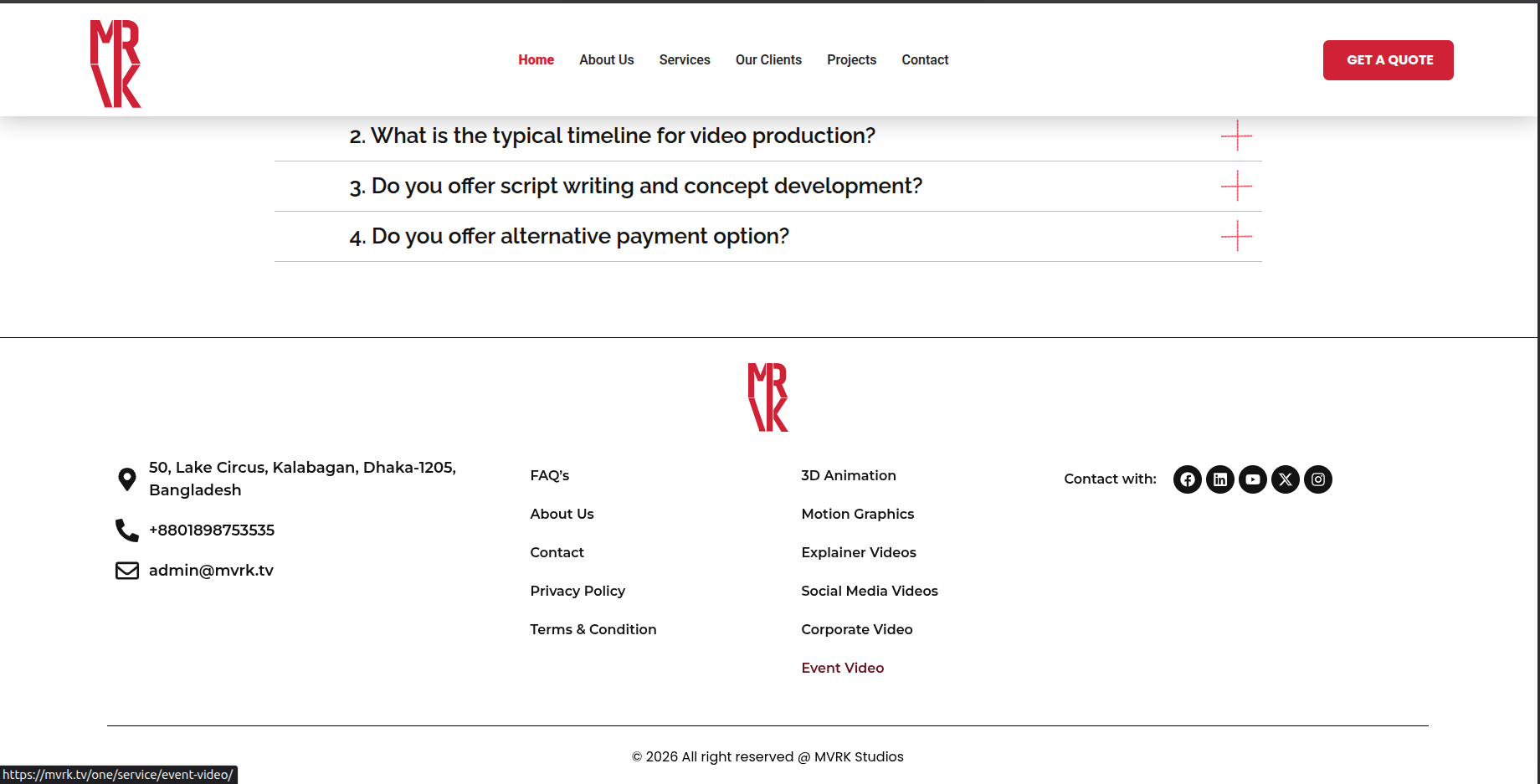
Task: Open Terms & Condition footer link
Action: 593,629
